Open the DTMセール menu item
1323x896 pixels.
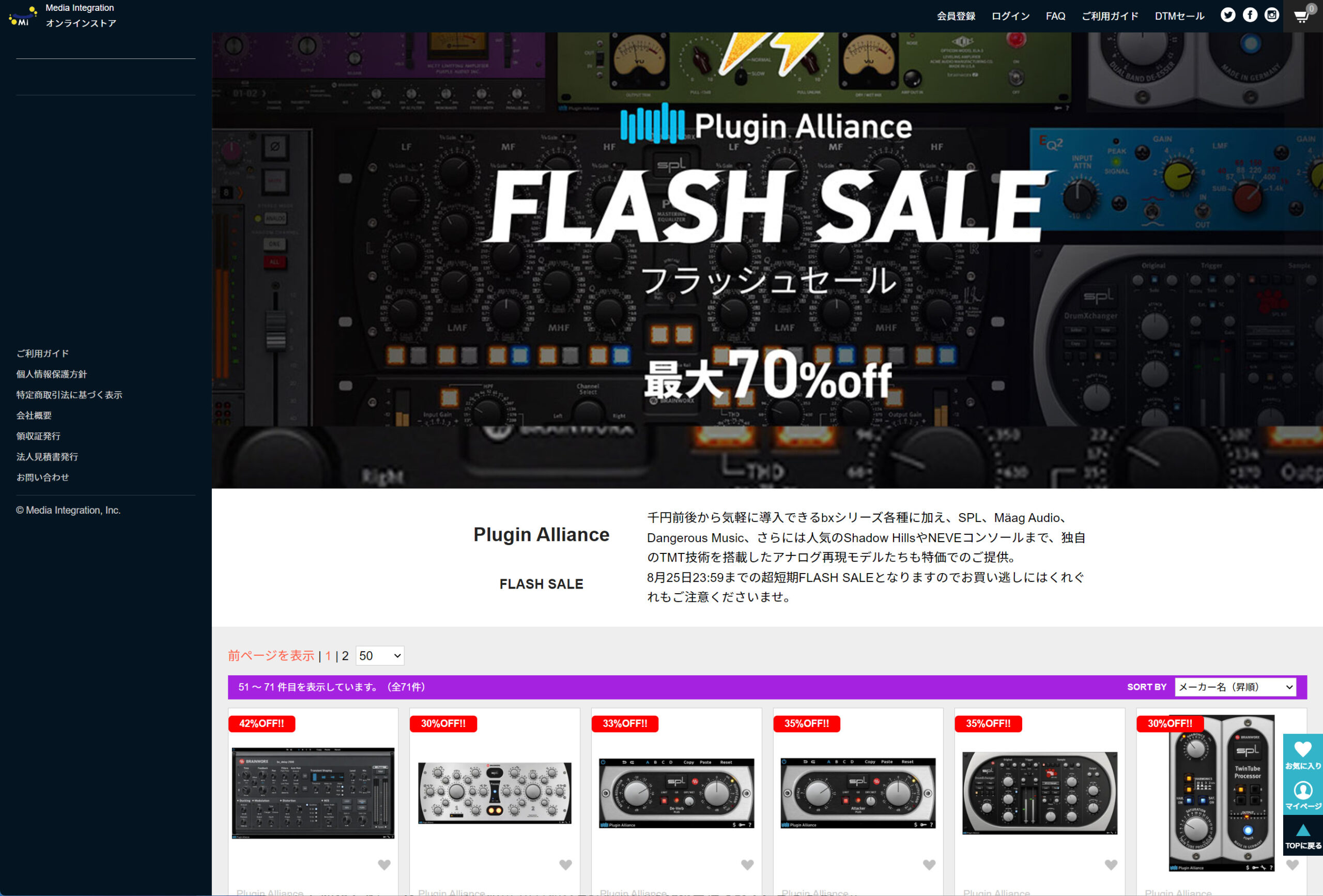tap(1179, 16)
